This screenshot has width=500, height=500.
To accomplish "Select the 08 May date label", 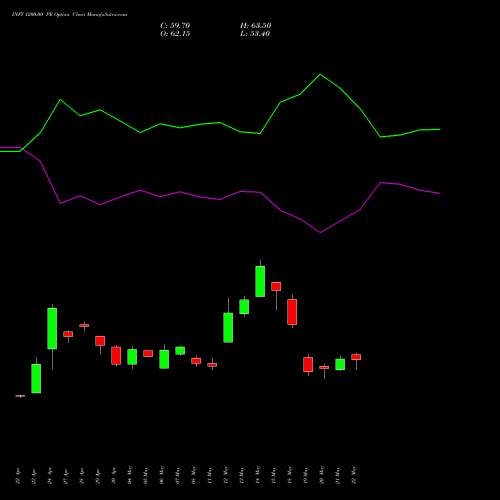I will click(194, 475).
